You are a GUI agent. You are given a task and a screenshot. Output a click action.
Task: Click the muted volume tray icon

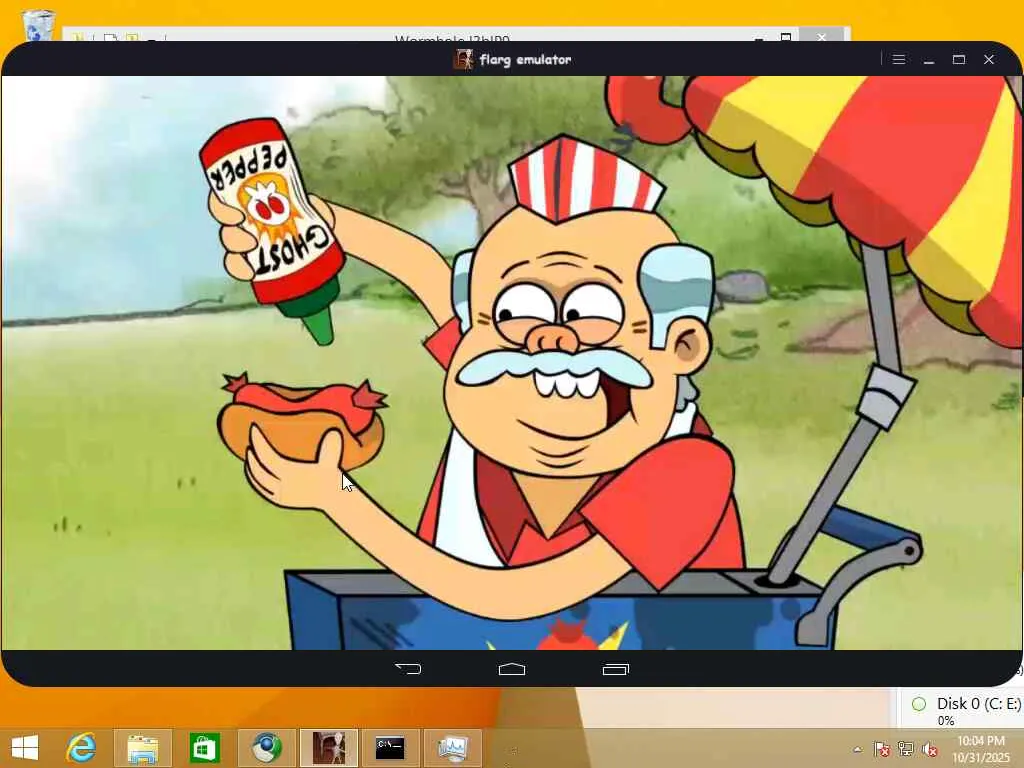click(x=929, y=749)
